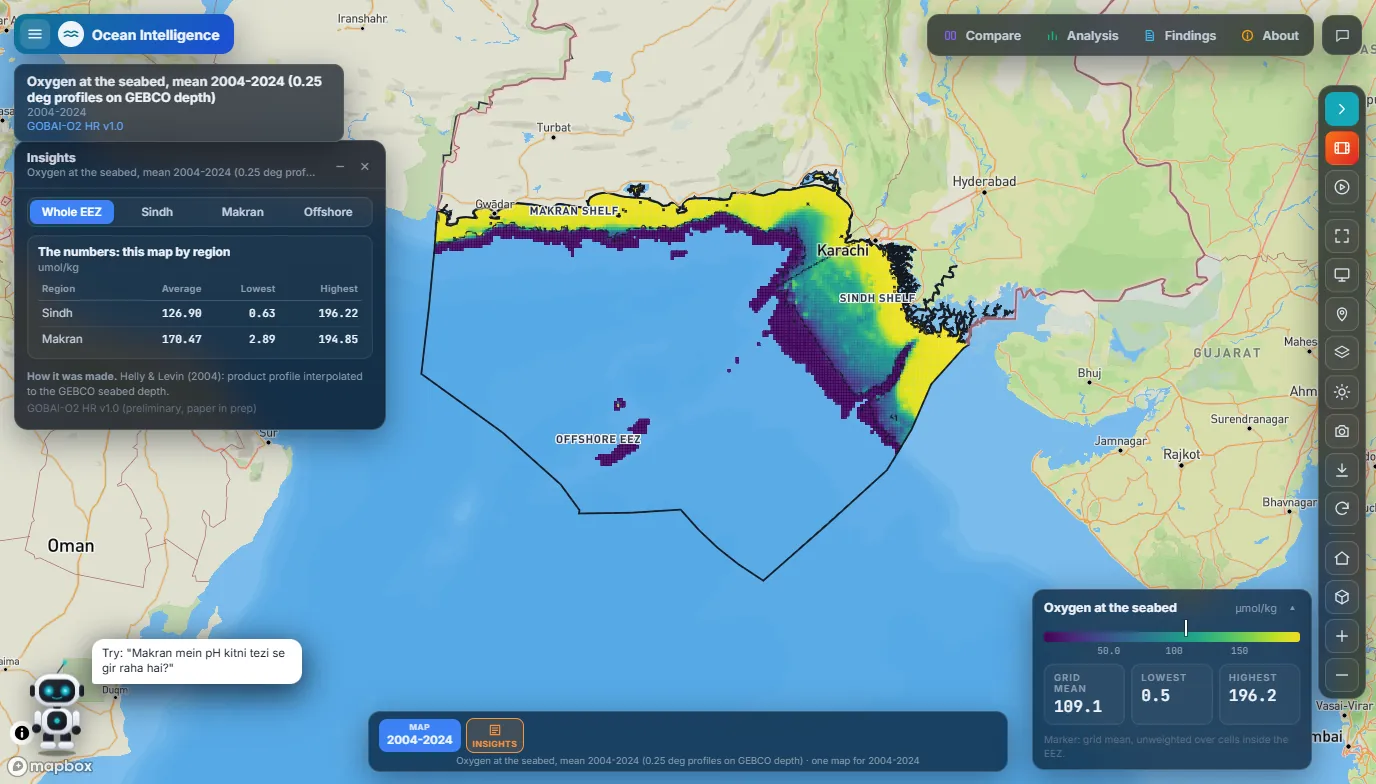The width and height of the screenshot is (1376, 784).
Task: Select the Whole EEZ tab
Action: coord(72,212)
